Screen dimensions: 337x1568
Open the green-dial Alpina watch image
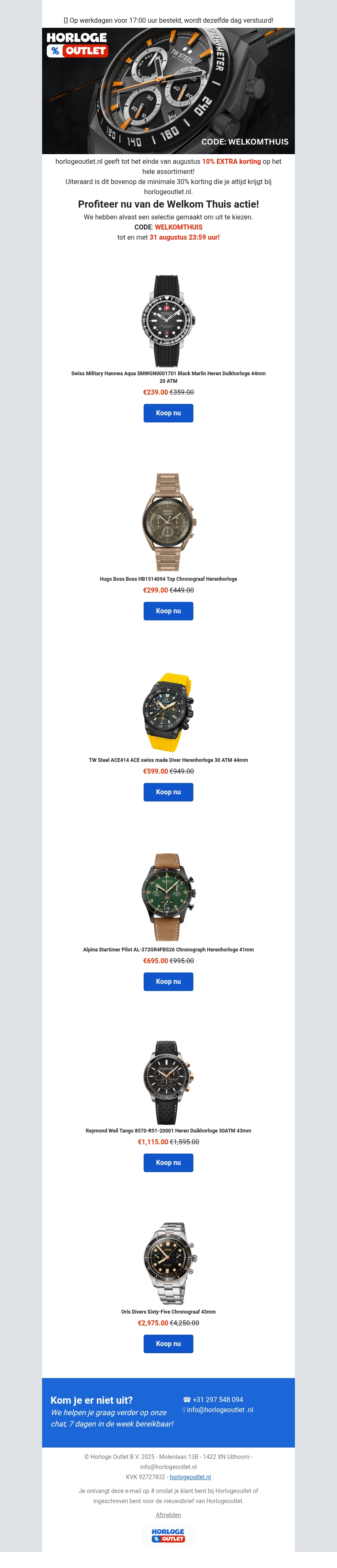[x=168, y=897]
